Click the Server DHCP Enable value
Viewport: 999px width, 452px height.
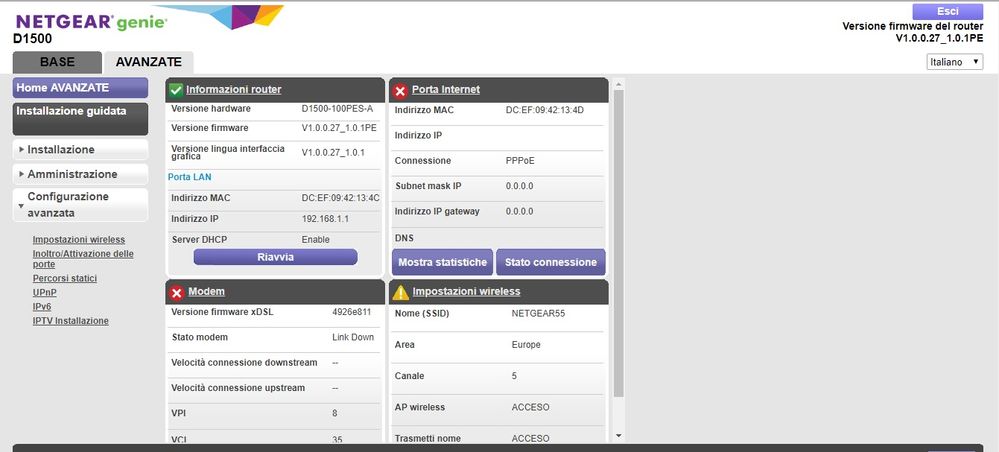[x=315, y=240]
